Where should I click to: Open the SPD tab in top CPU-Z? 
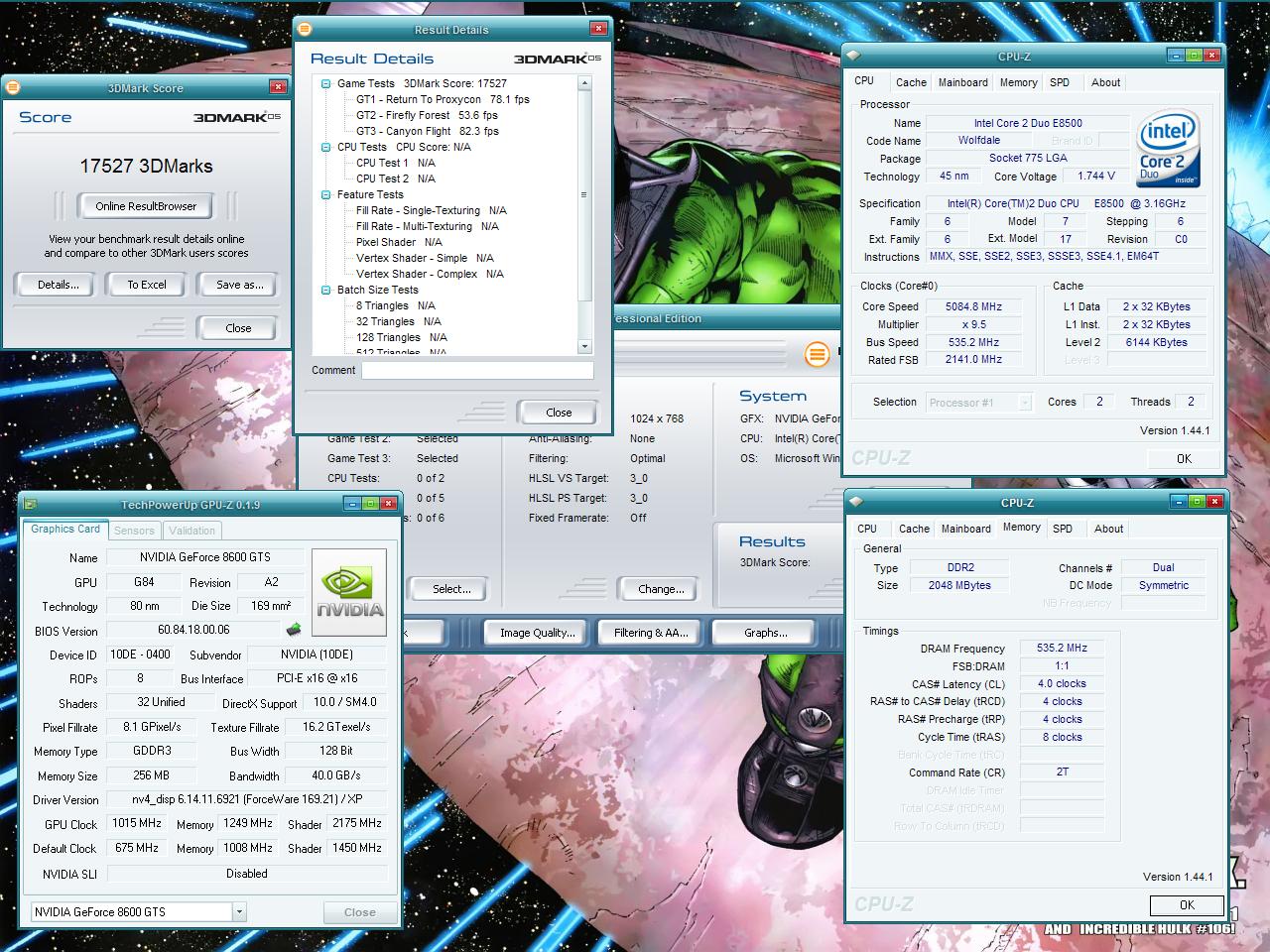1060,83
